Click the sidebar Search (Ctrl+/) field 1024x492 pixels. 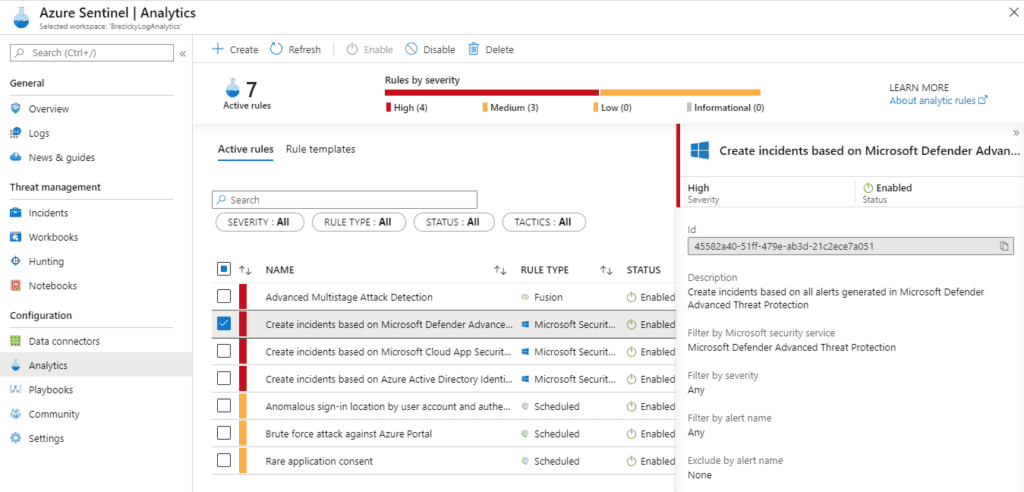(x=92, y=53)
